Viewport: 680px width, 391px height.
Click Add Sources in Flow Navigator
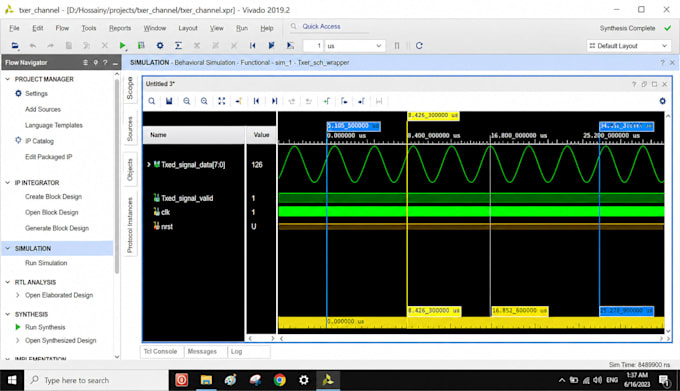click(43, 109)
